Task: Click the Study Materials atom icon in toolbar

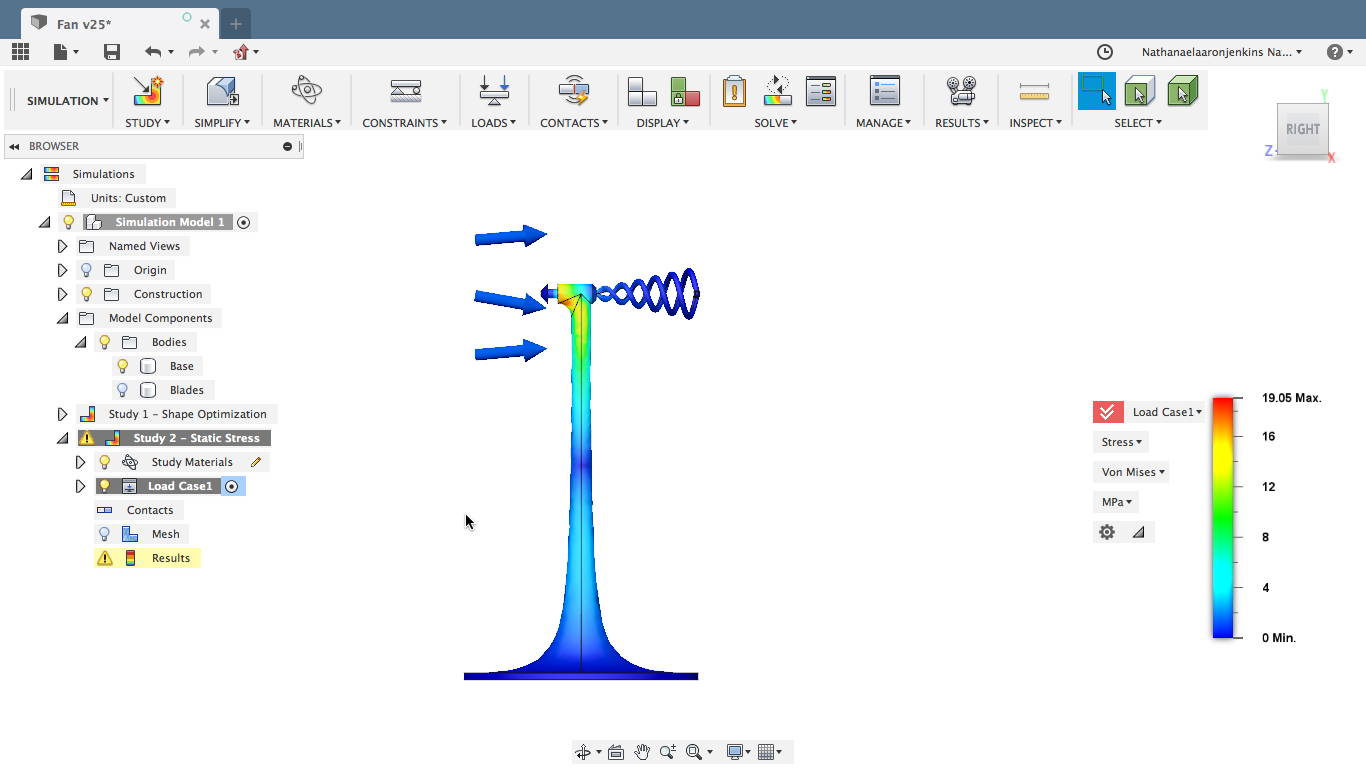Action: point(306,91)
